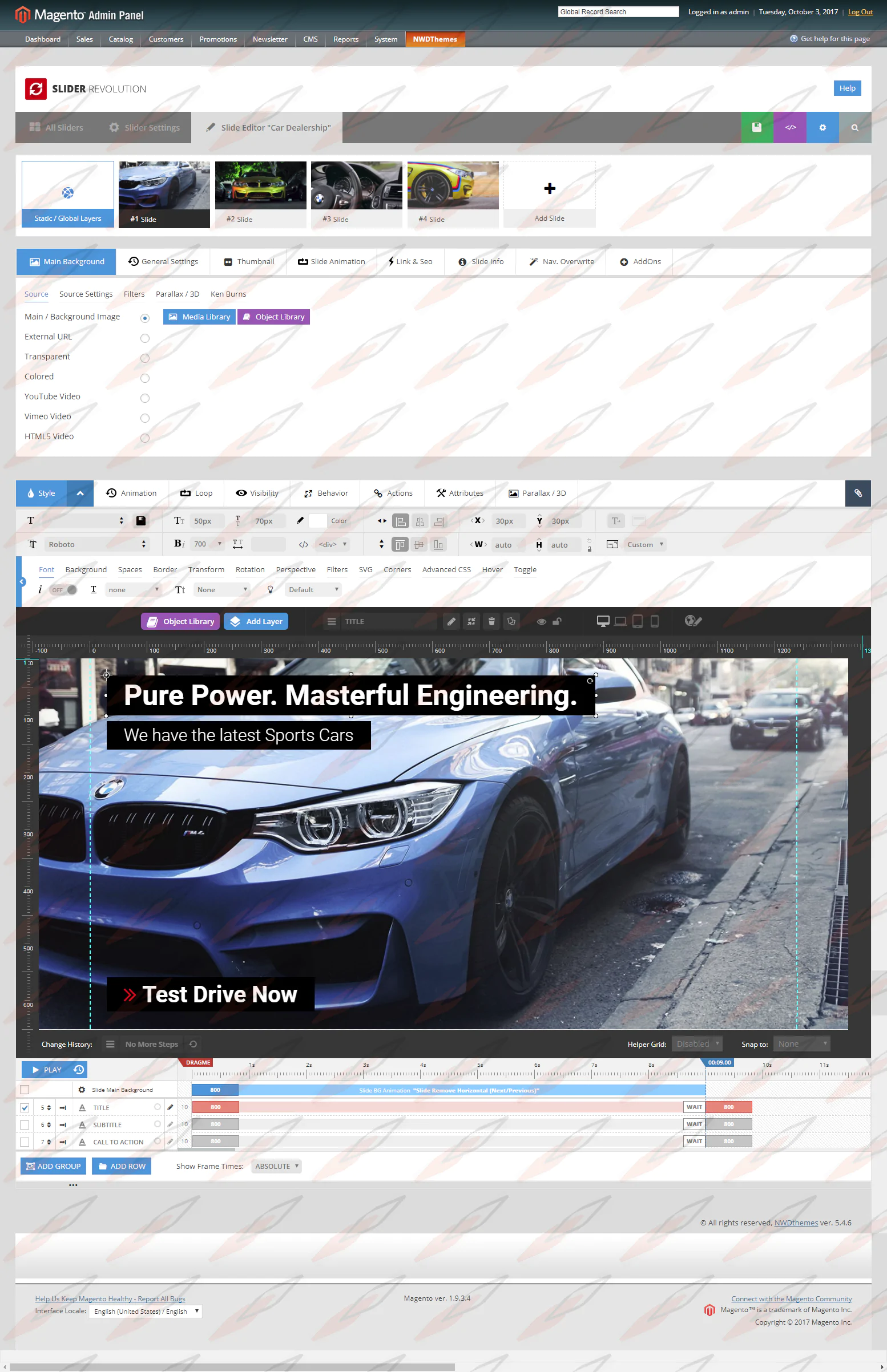Click the 00:09.00 timeline end marker
887x1372 pixels.
pos(718,1062)
